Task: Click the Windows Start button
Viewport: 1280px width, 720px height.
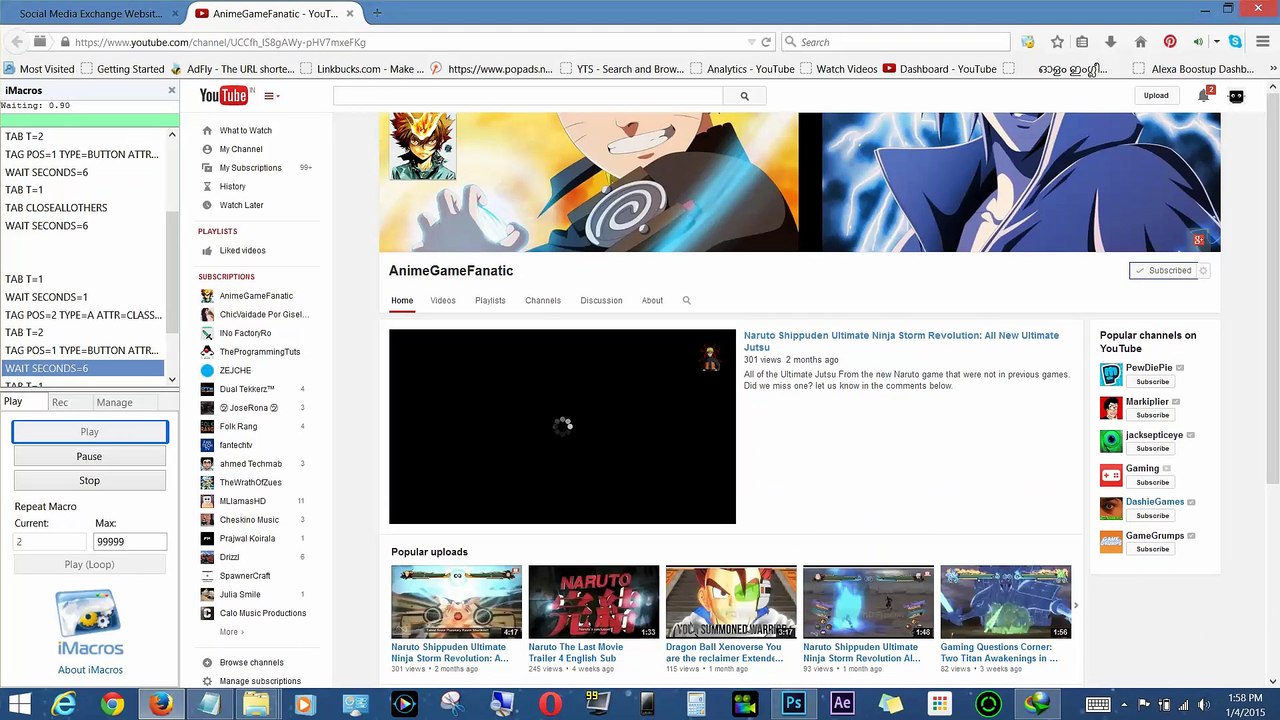Action: [x=19, y=704]
